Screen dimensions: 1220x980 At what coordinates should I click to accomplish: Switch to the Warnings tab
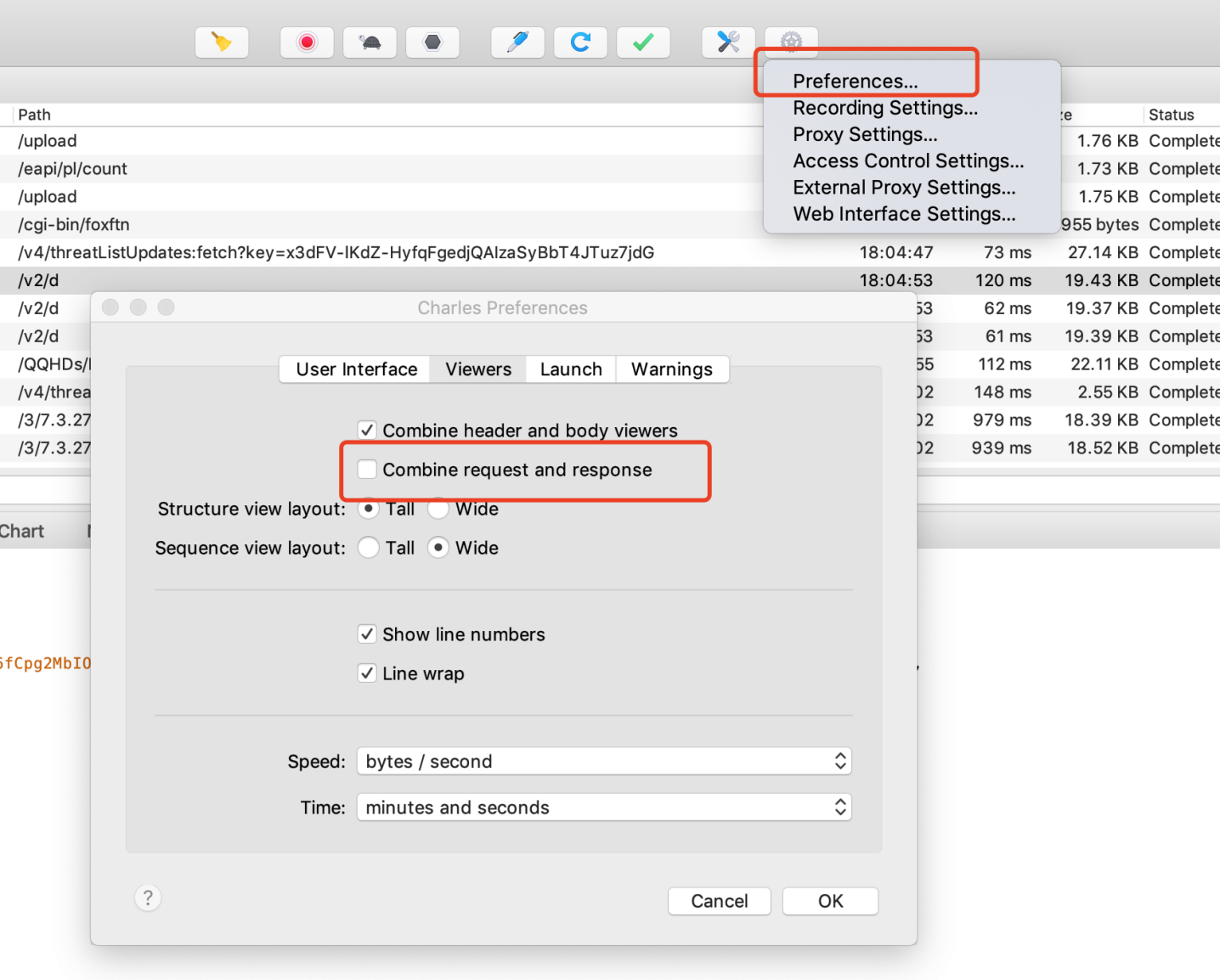click(x=671, y=369)
